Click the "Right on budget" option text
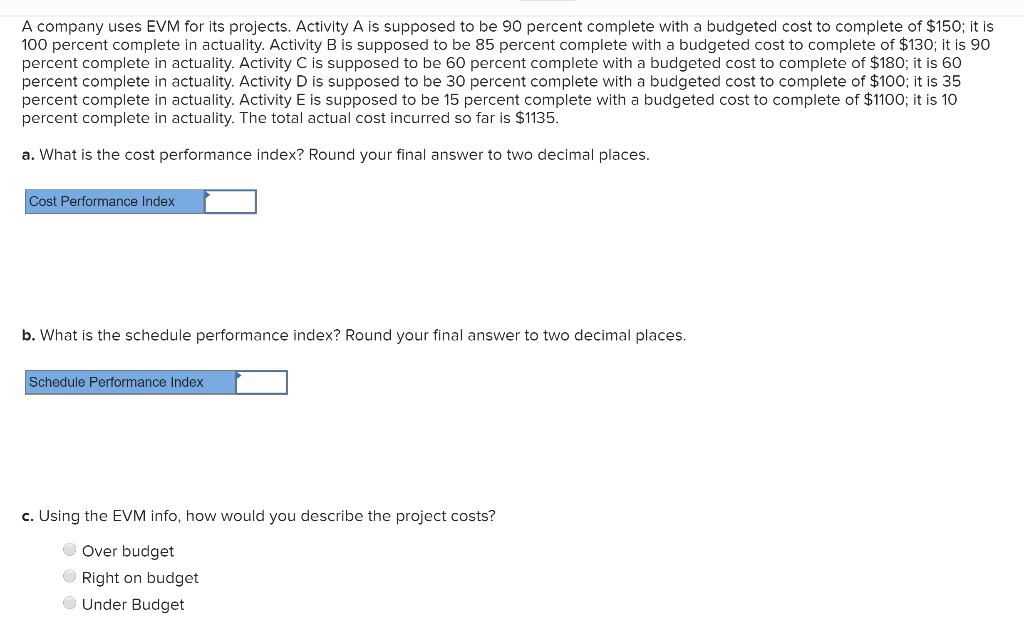The image size is (1024, 634). click(x=140, y=578)
